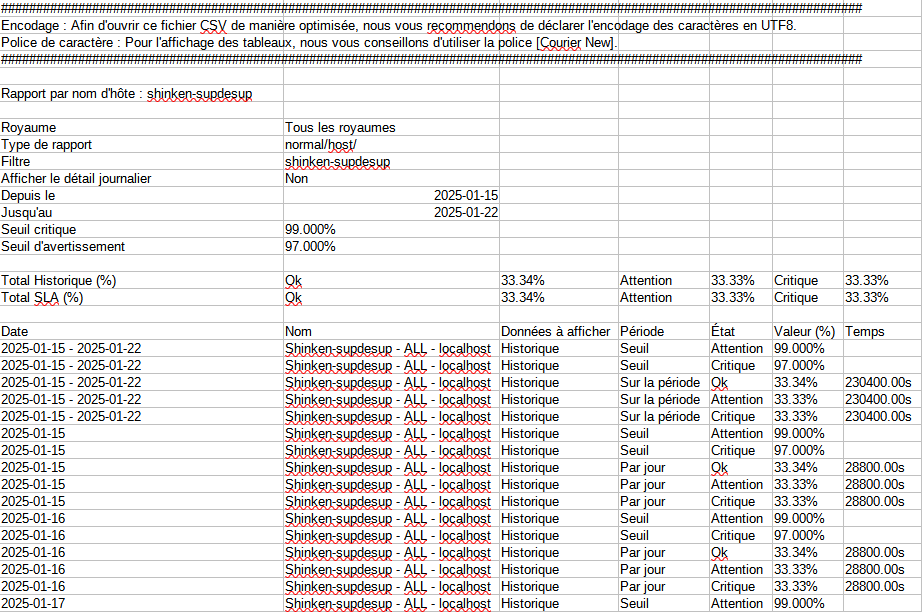The height and width of the screenshot is (612, 922).
Task: Select the "Filtre" label cell
Action: [x=19, y=162]
